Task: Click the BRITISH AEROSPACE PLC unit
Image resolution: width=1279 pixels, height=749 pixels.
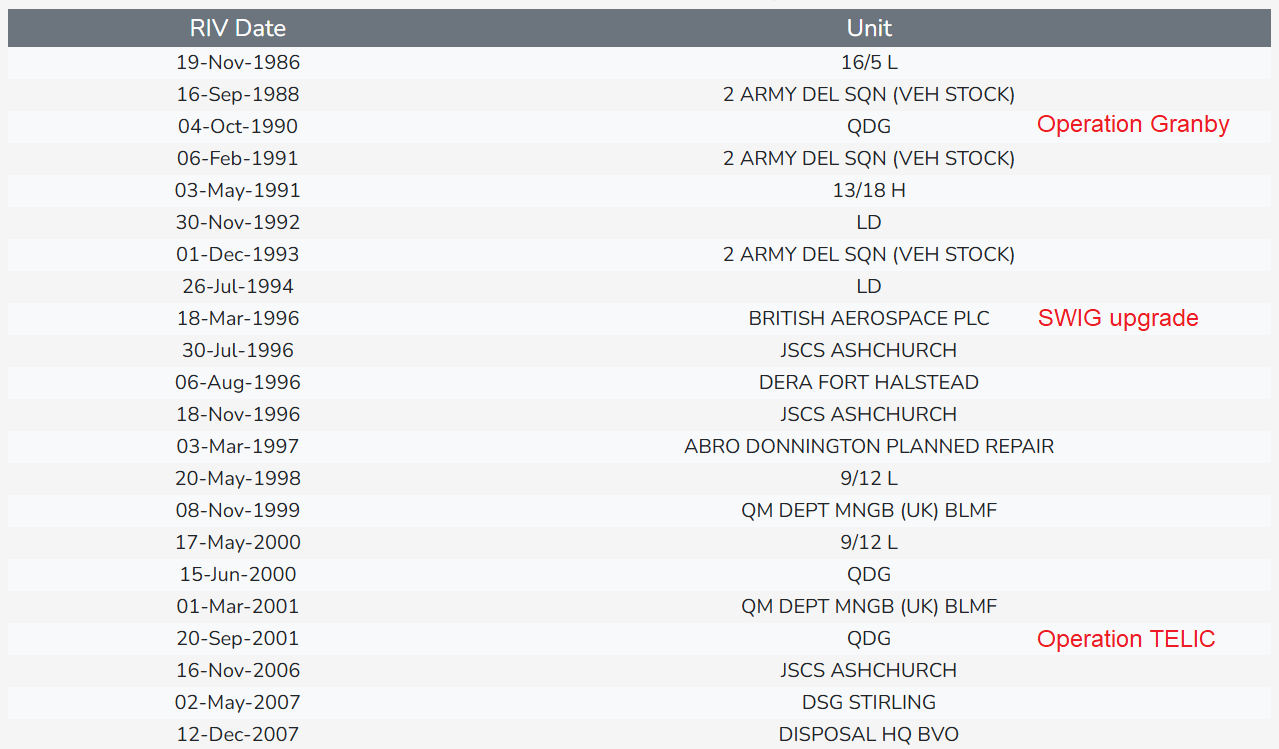Action: (x=869, y=318)
